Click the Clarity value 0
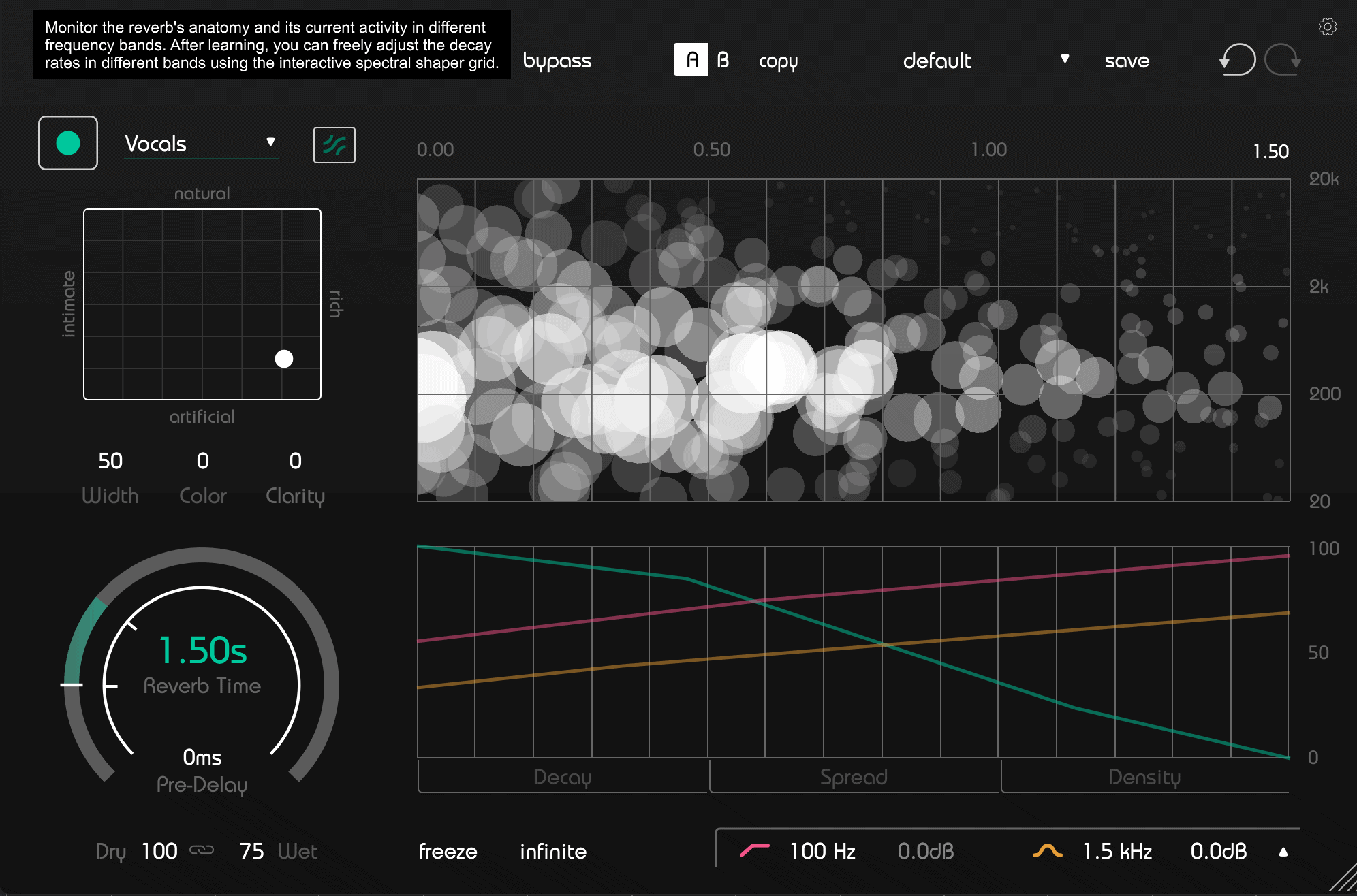Image resolution: width=1357 pixels, height=896 pixels. pos(295,461)
